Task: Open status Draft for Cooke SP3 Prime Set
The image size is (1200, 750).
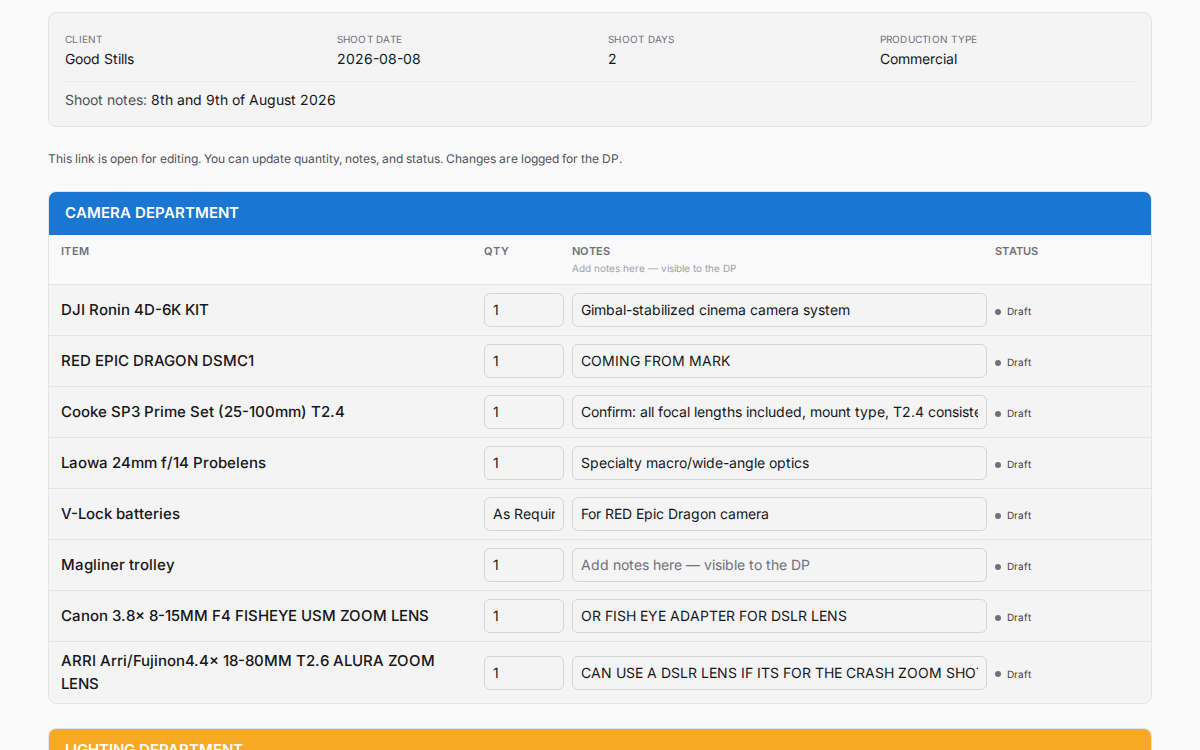Action: click(1013, 413)
